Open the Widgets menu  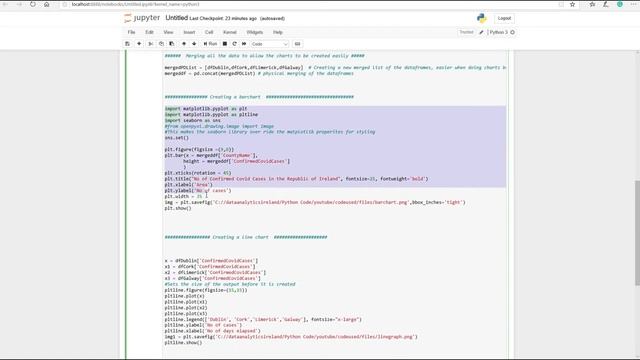pyautogui.click(x=254, y=32)
